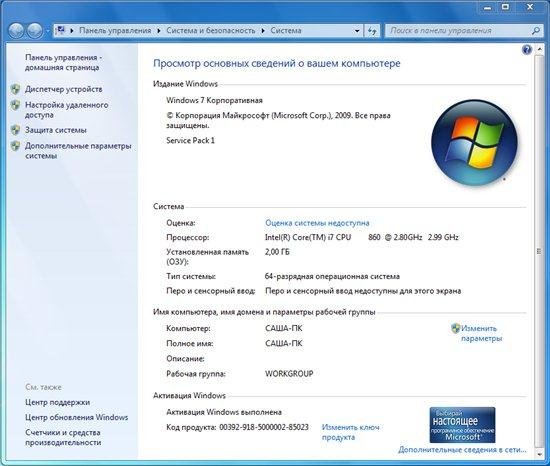Click WORKGROUP workgroup value
This screenshot has width=550, height=466.
[289, 373]
